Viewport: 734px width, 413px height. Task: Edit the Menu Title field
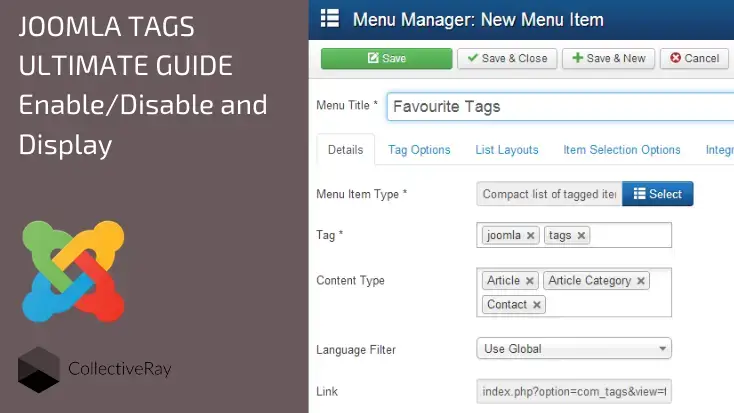point(560,107)
